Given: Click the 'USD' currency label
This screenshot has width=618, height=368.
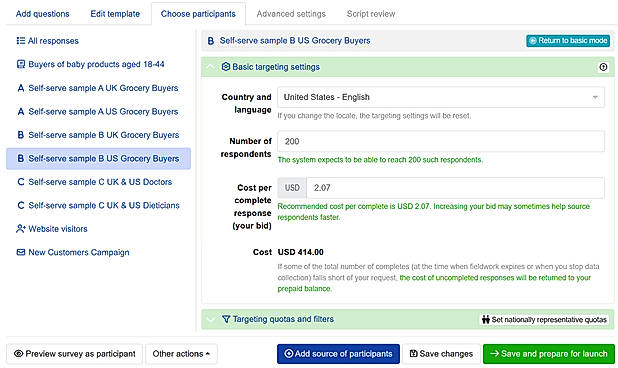Looking at the screenshot, I should click(x=292, y=188).
